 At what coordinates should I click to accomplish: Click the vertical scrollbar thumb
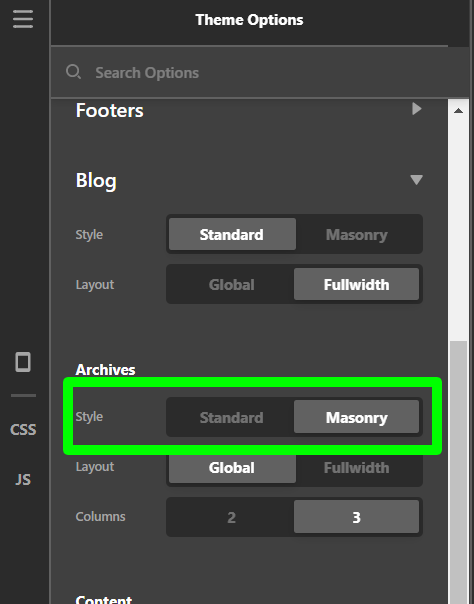458,472
